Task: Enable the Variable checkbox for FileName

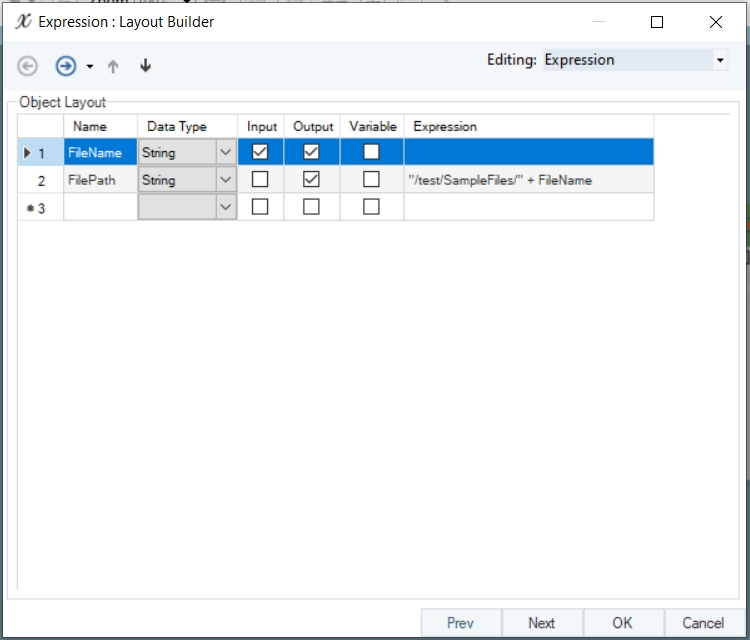Action: coord(371,152)
